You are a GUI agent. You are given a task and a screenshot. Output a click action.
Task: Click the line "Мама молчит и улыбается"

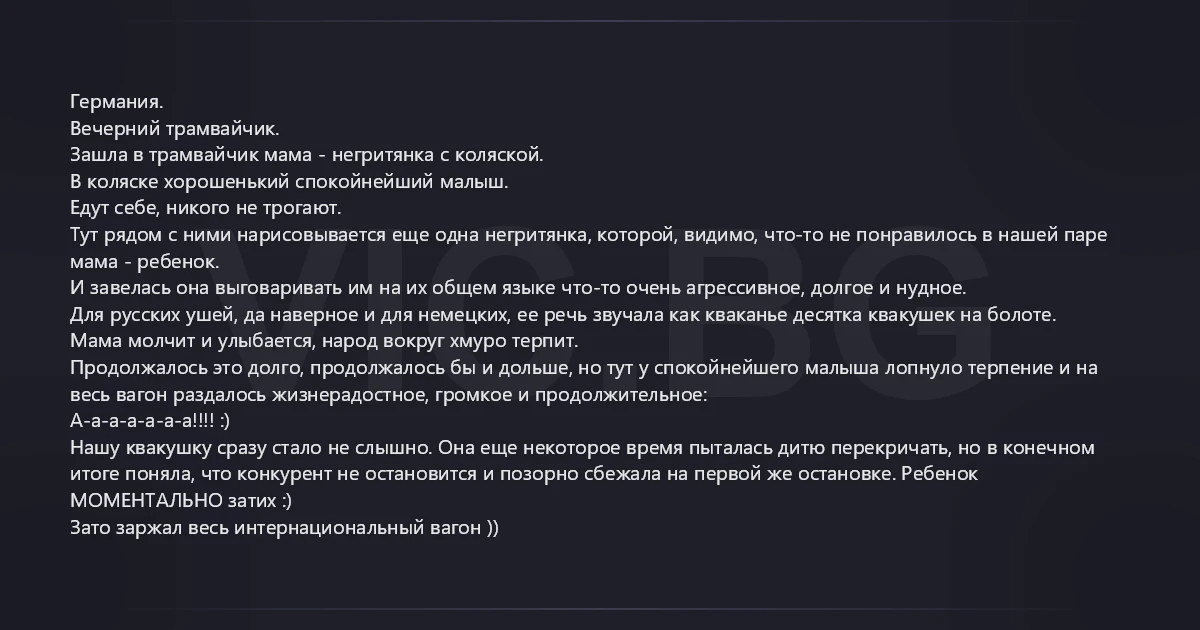pos(324,341)
